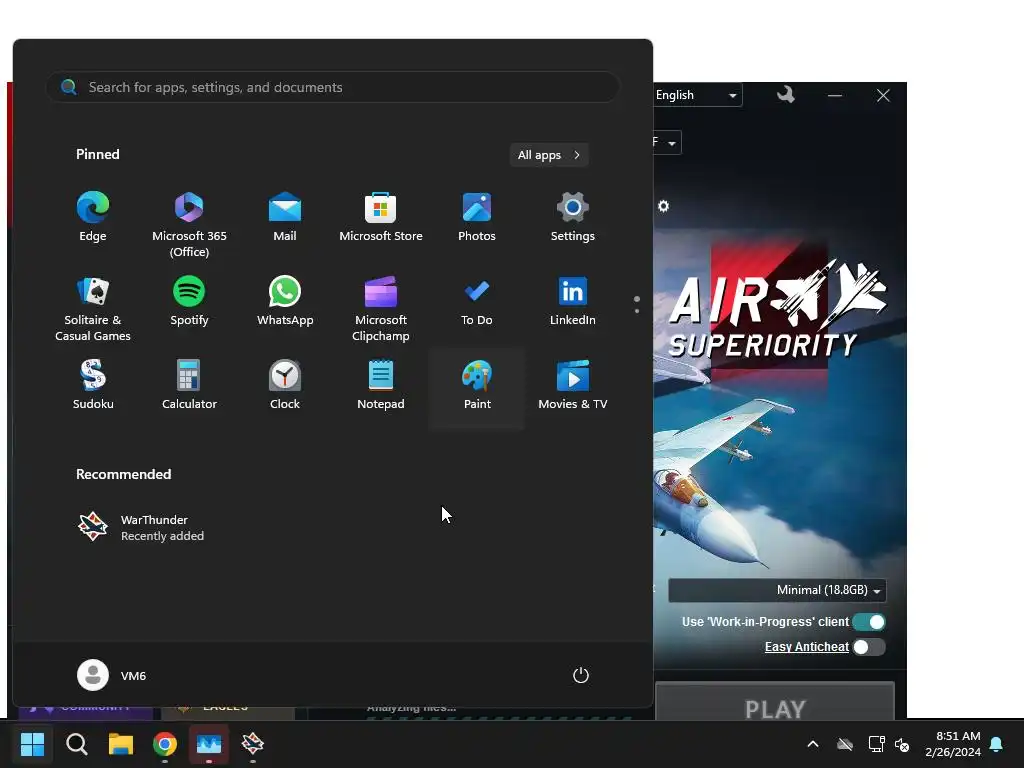Open WhatsApp pinned app

pos(285,301)
